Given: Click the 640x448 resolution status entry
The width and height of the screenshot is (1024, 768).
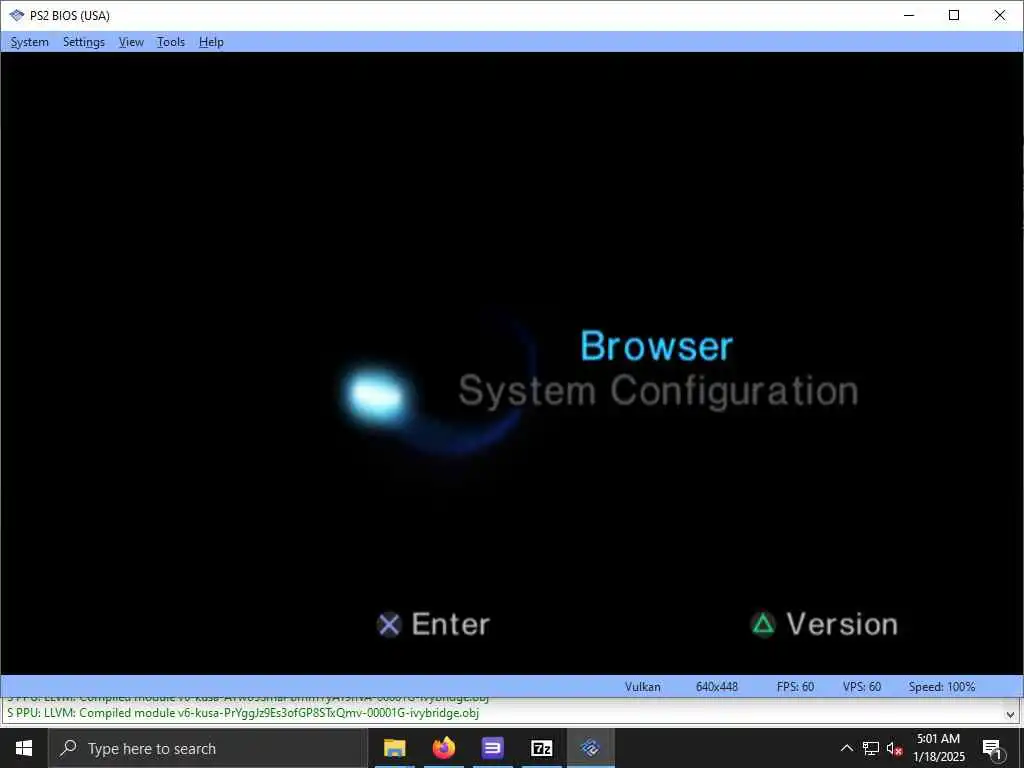Looking at the screenshot, I should (716, 686).
